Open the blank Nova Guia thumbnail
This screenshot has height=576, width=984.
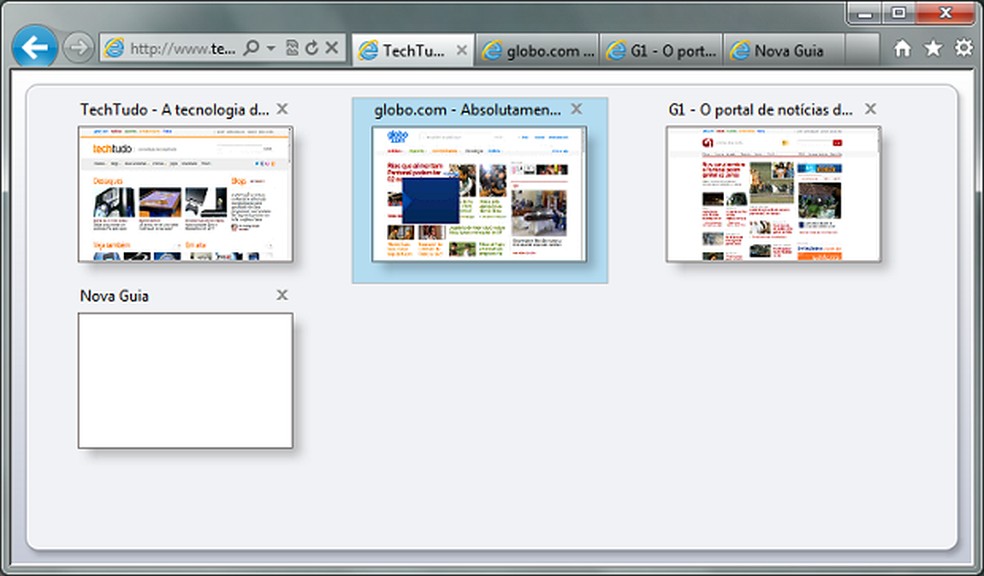(x=185, y=381)
